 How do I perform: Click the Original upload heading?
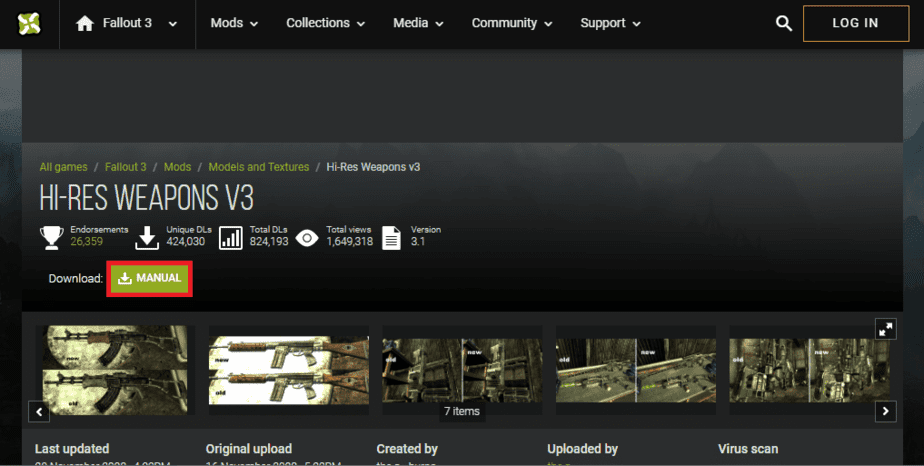click(x=249, y=449)
